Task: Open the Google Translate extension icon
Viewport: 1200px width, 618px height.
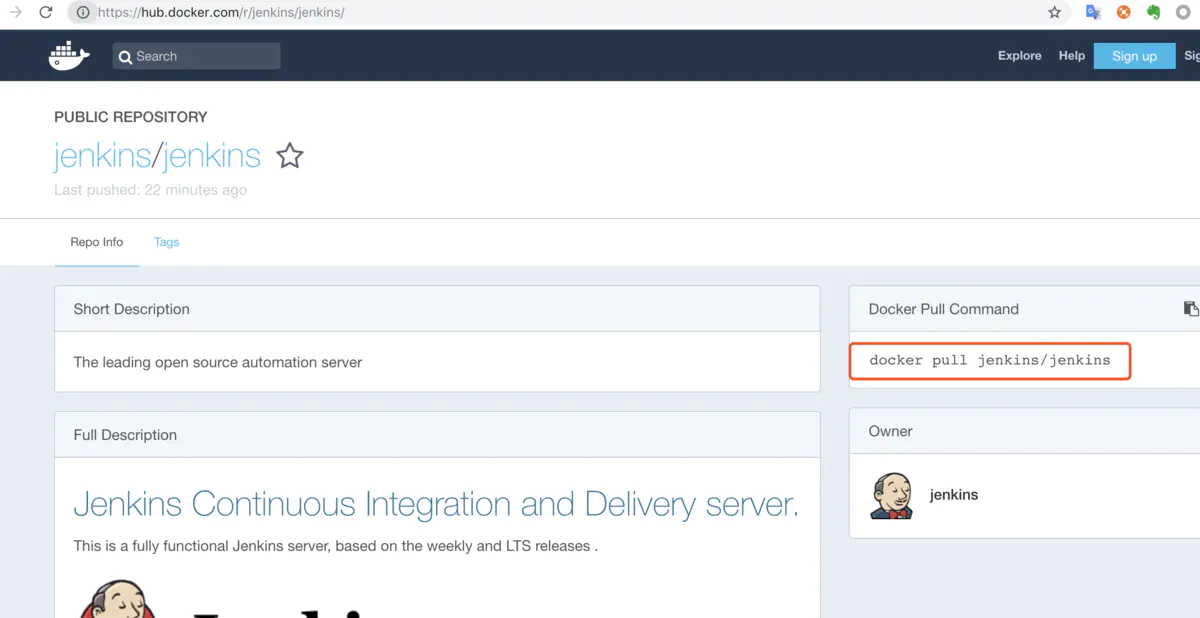Action: (x=1093, y=13)
